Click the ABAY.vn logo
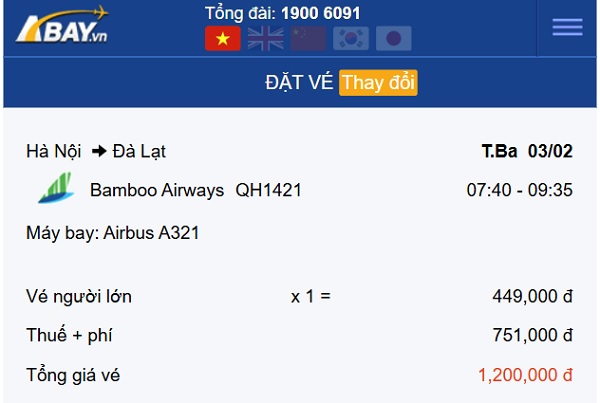 click(x=62, y=26)
